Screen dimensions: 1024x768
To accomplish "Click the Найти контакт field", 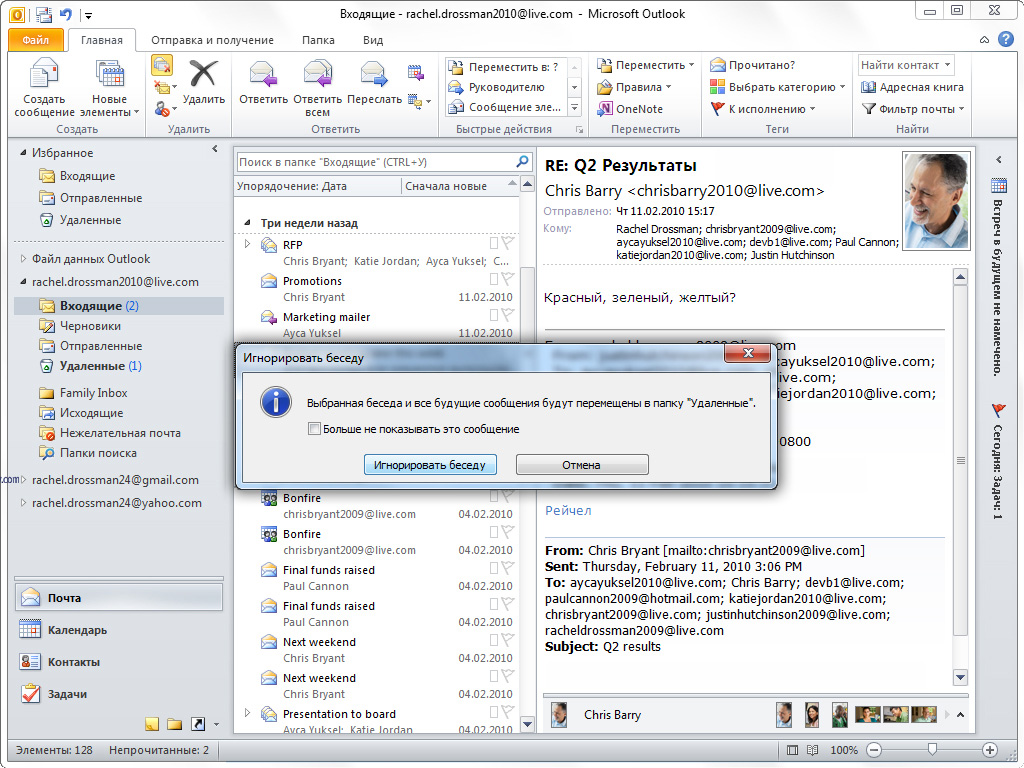I will tap(906, 65).
